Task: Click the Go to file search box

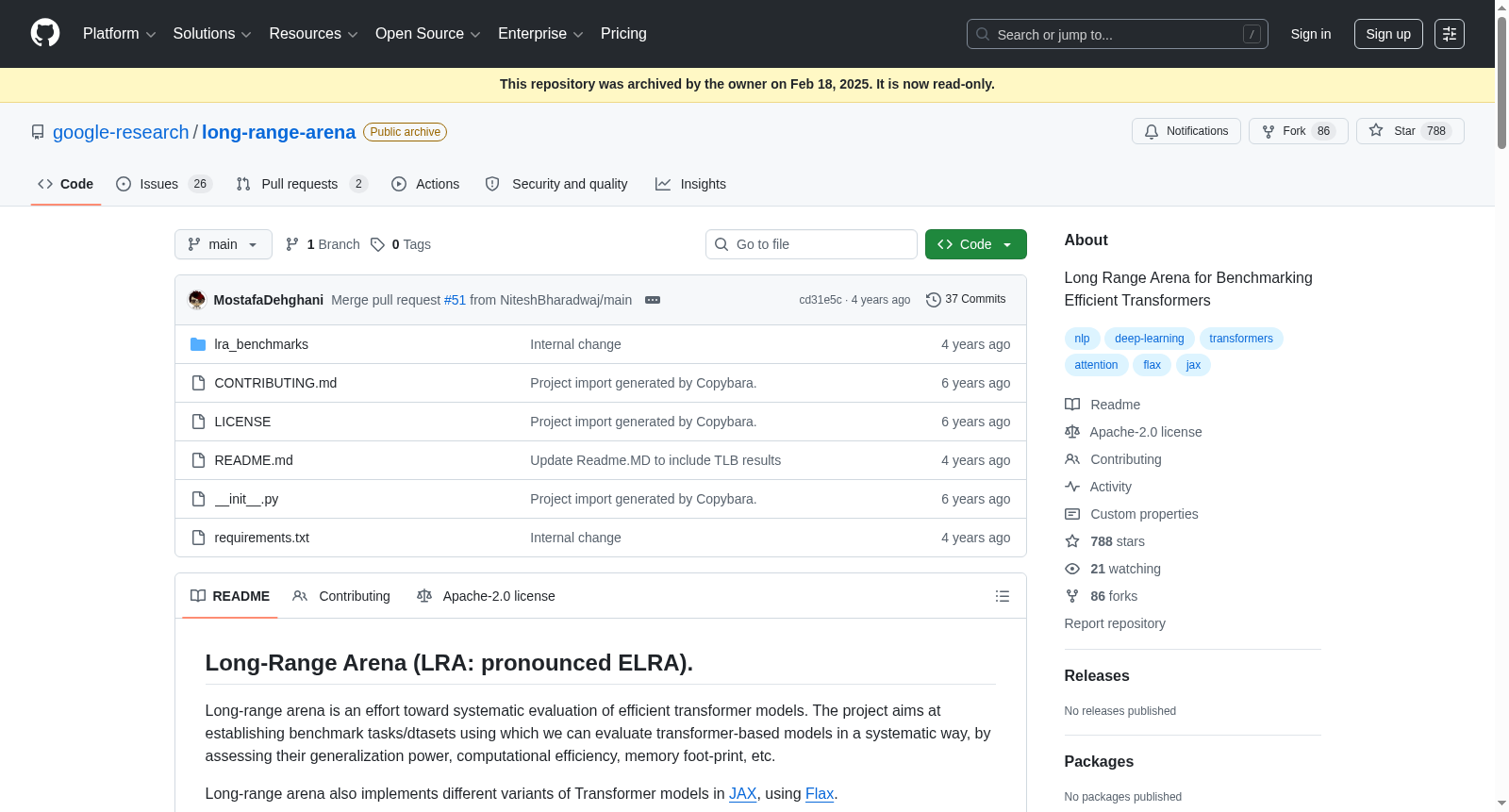Action: [811, 244]
